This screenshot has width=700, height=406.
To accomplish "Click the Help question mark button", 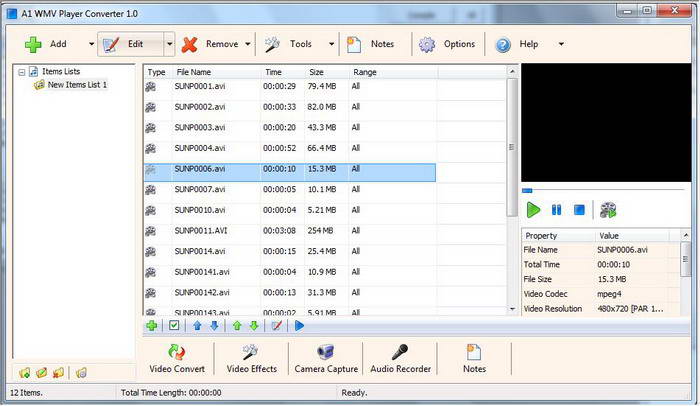I will click(x=517, y=44).
